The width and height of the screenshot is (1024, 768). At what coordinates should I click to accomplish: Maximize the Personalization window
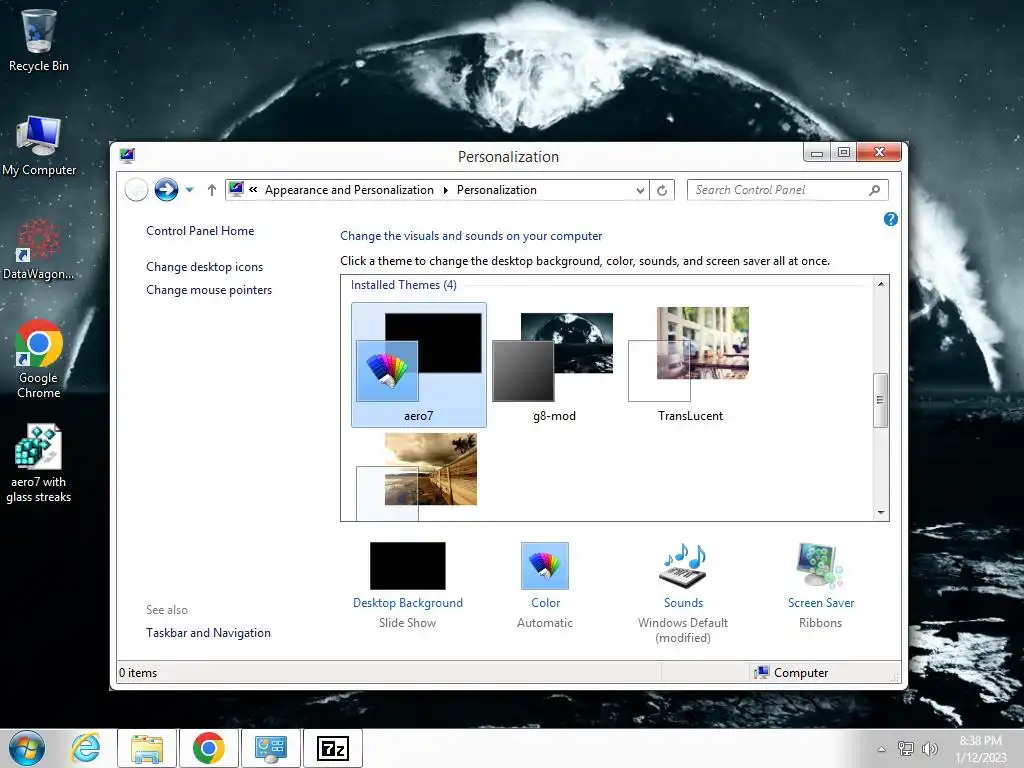843,152
